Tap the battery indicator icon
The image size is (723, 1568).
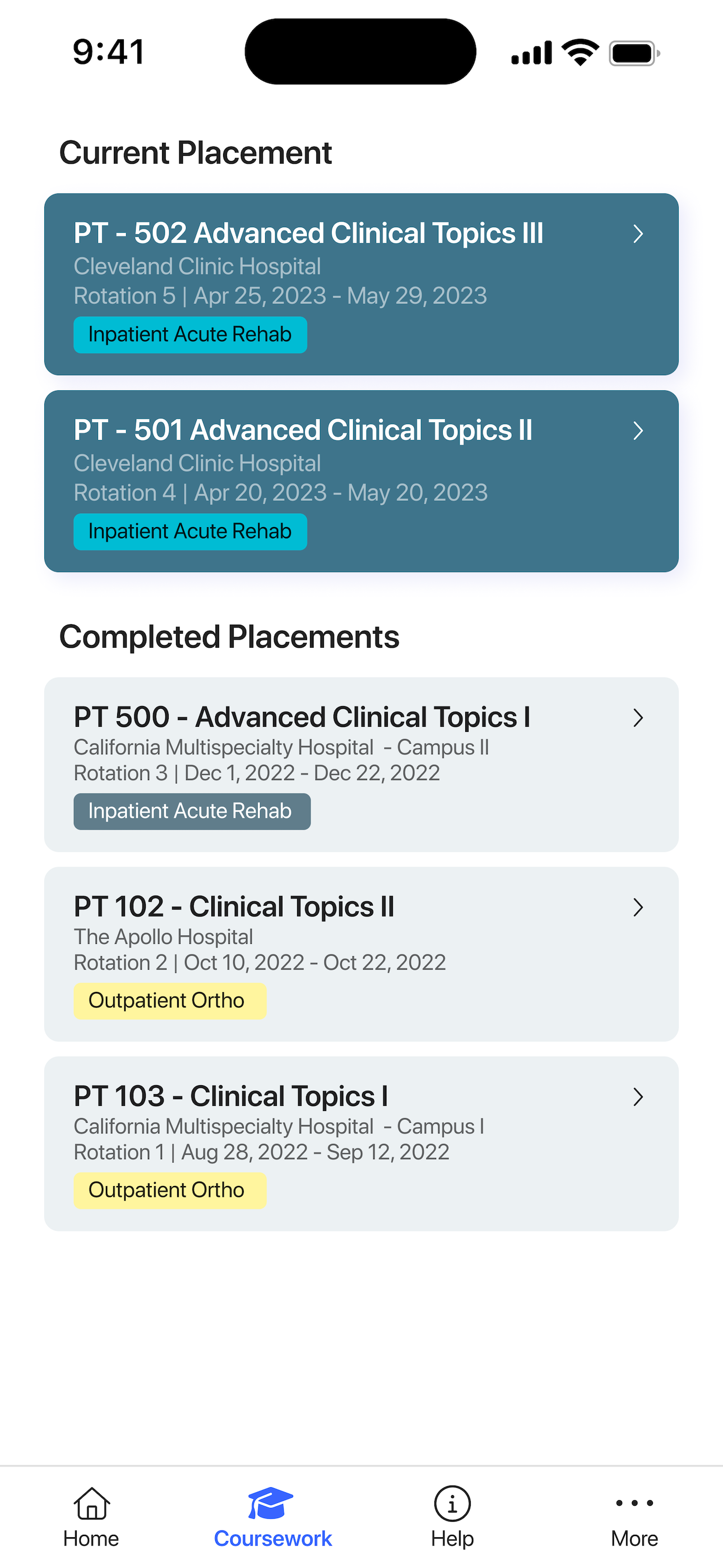pyautogui.click(x=635, y=53)
